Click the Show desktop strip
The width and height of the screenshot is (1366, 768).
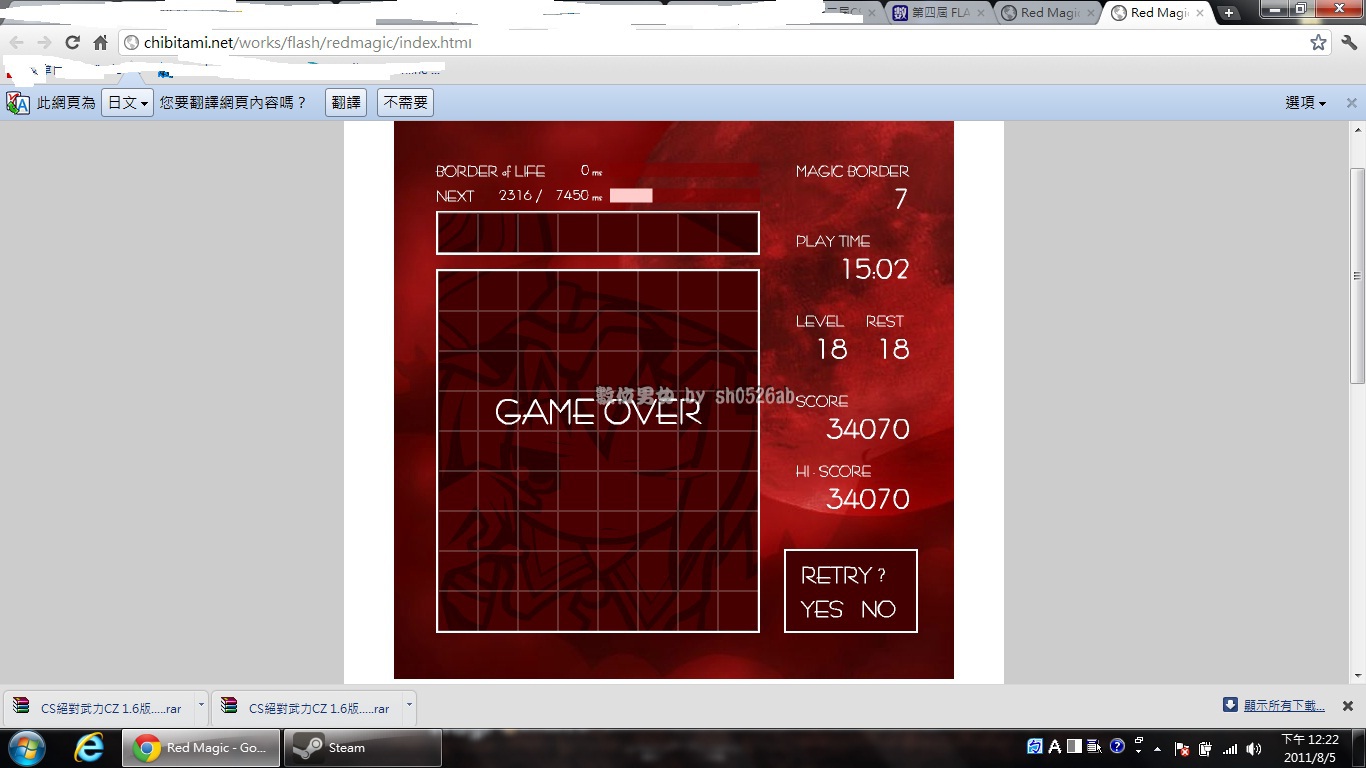point(1359,748)
